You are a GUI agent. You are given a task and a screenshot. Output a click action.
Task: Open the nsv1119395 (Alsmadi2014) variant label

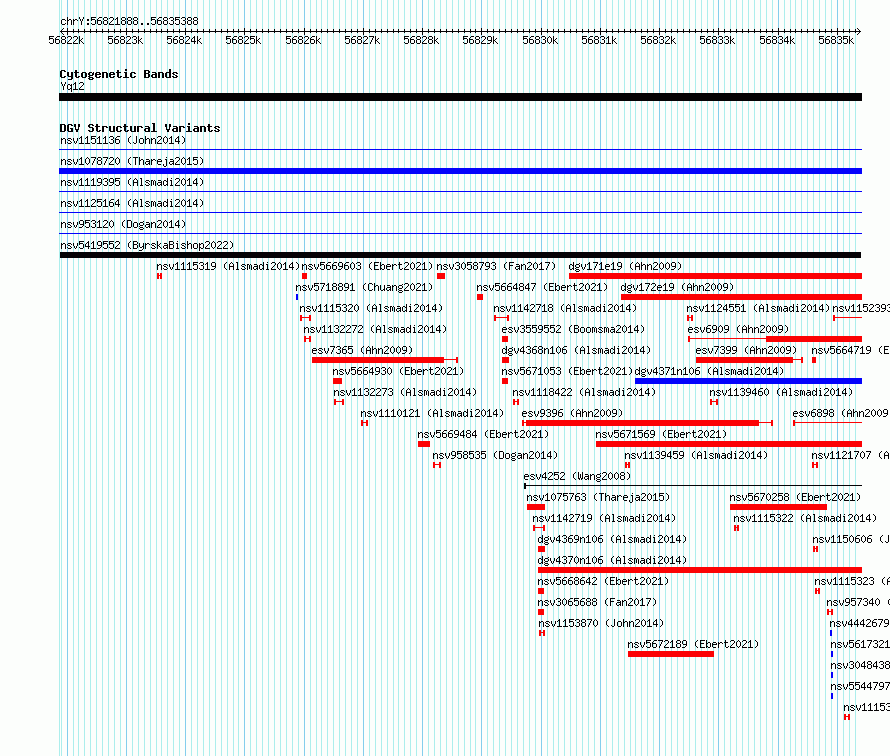(x=132, y=182)
